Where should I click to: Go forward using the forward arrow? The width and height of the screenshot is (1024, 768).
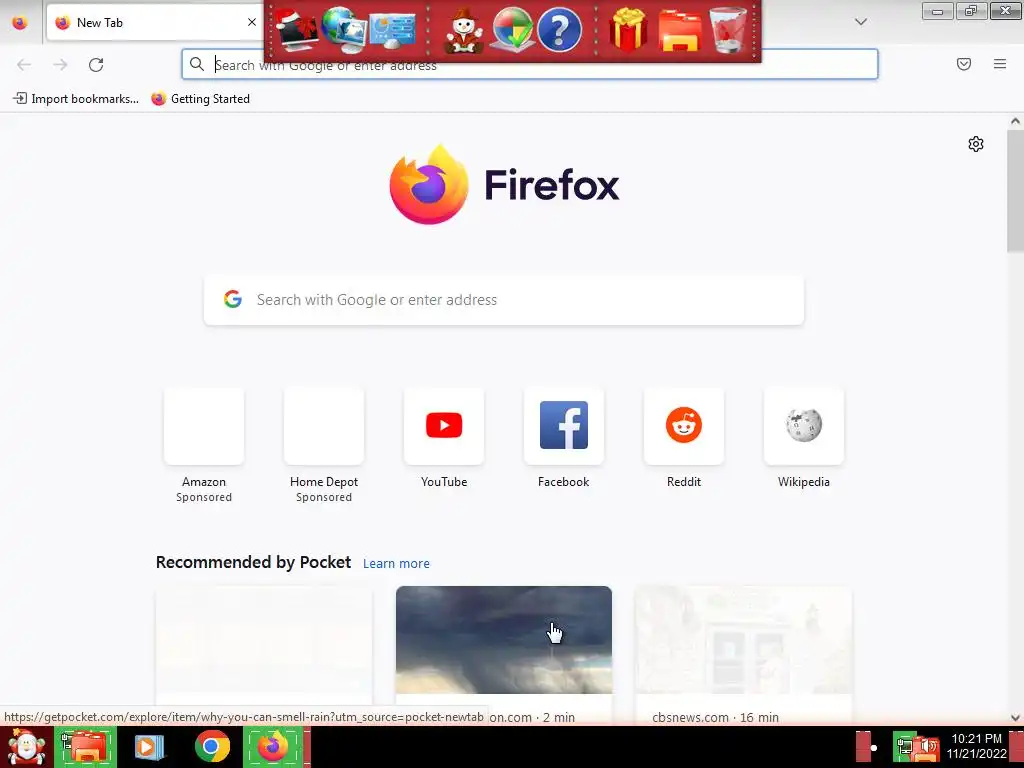point(60,64)
